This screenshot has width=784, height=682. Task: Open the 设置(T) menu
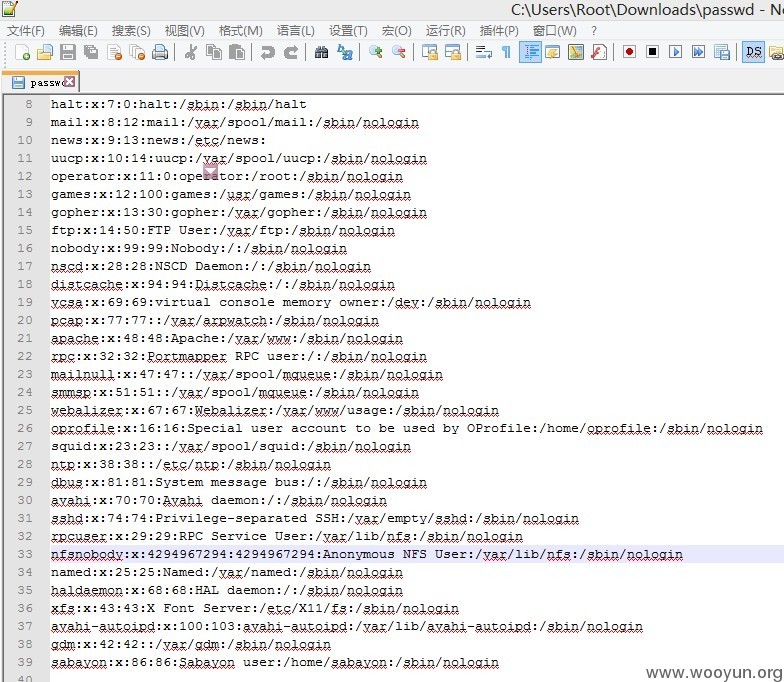click(x=348, y=31)
